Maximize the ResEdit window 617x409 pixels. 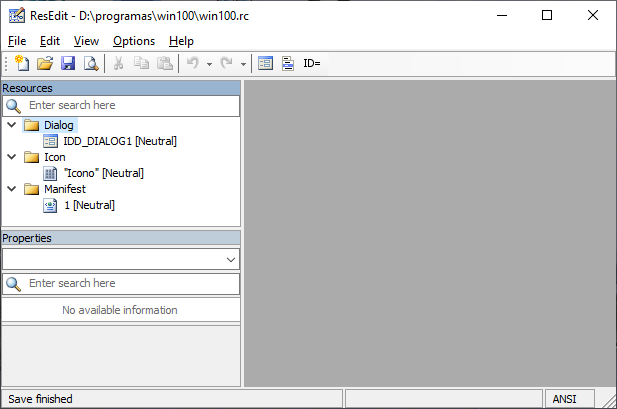point(547,16)
